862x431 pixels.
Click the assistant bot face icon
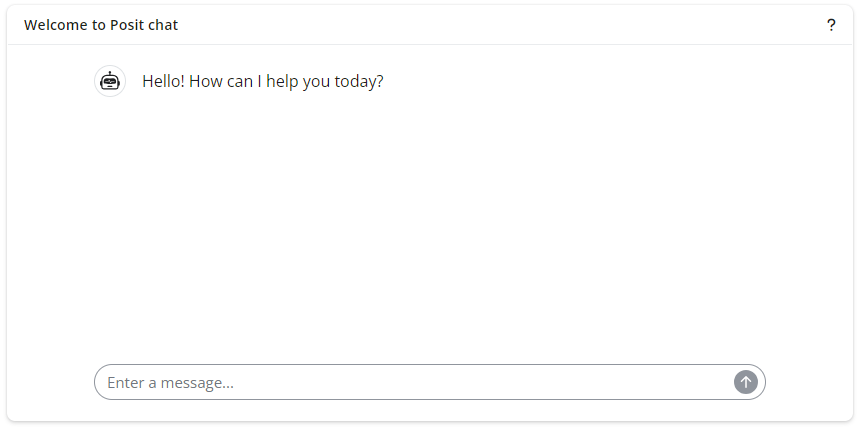(110, 81)
